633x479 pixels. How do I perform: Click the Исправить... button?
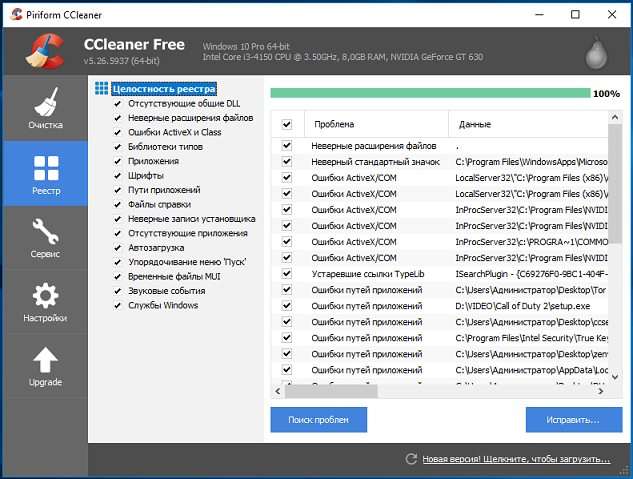point(574,420)
